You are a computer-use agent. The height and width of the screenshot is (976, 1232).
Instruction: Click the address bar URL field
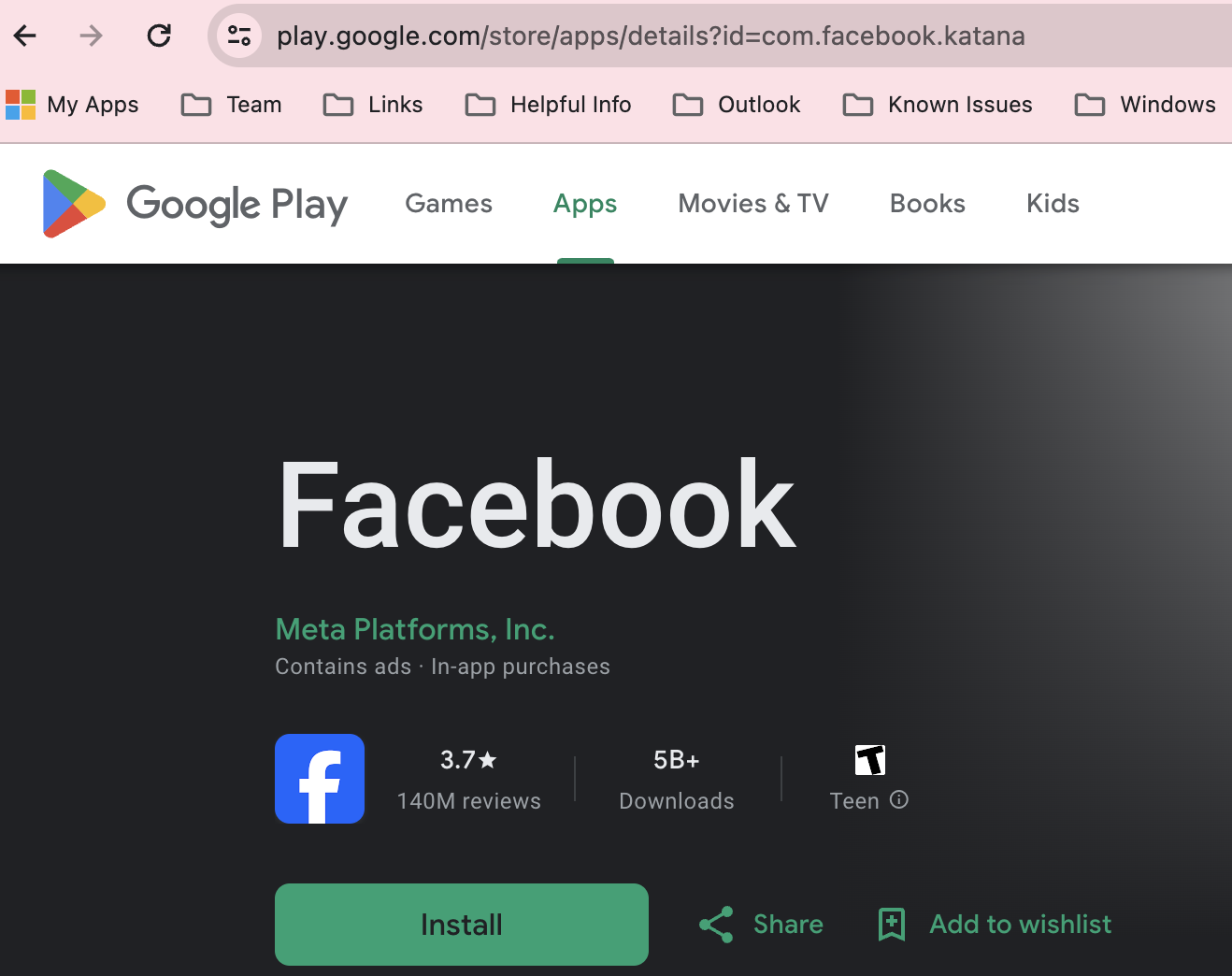click(x=651, y=36)
